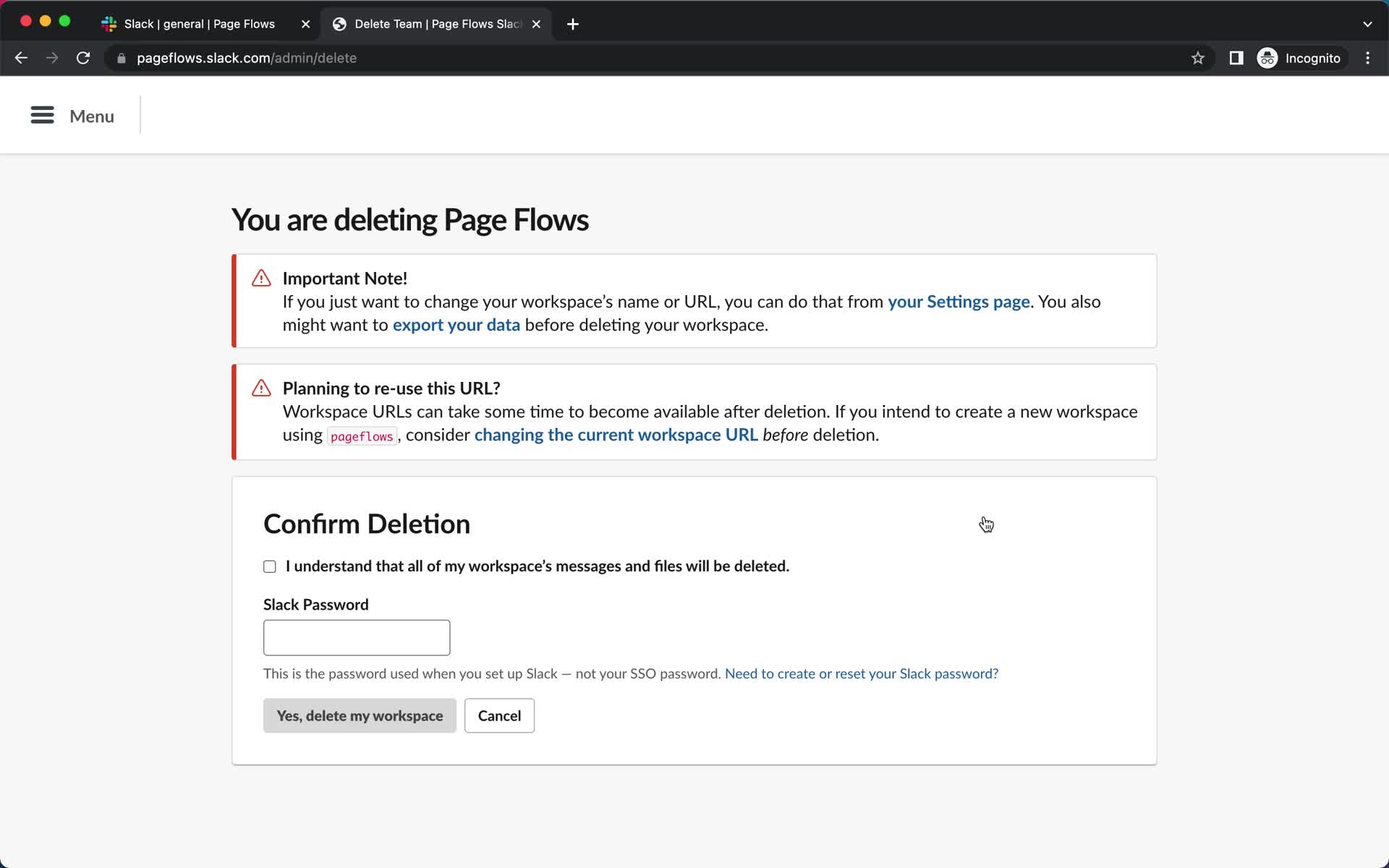The image size is (1389, 868).
Task: Expand the tab search chevron
Action: pos(1367,24)
